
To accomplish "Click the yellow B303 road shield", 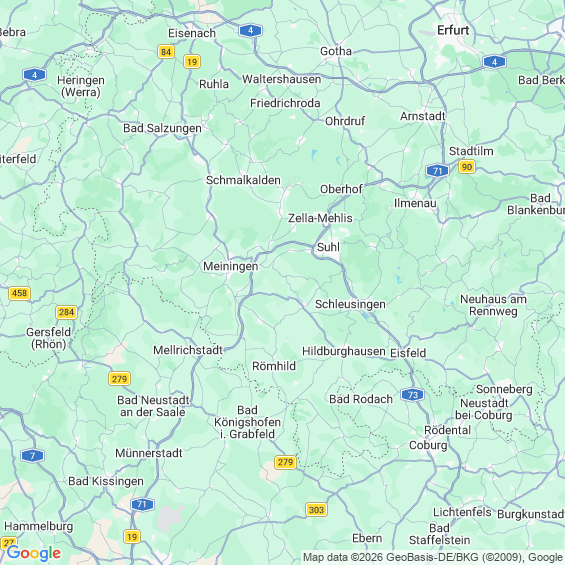I will [316, 510].
